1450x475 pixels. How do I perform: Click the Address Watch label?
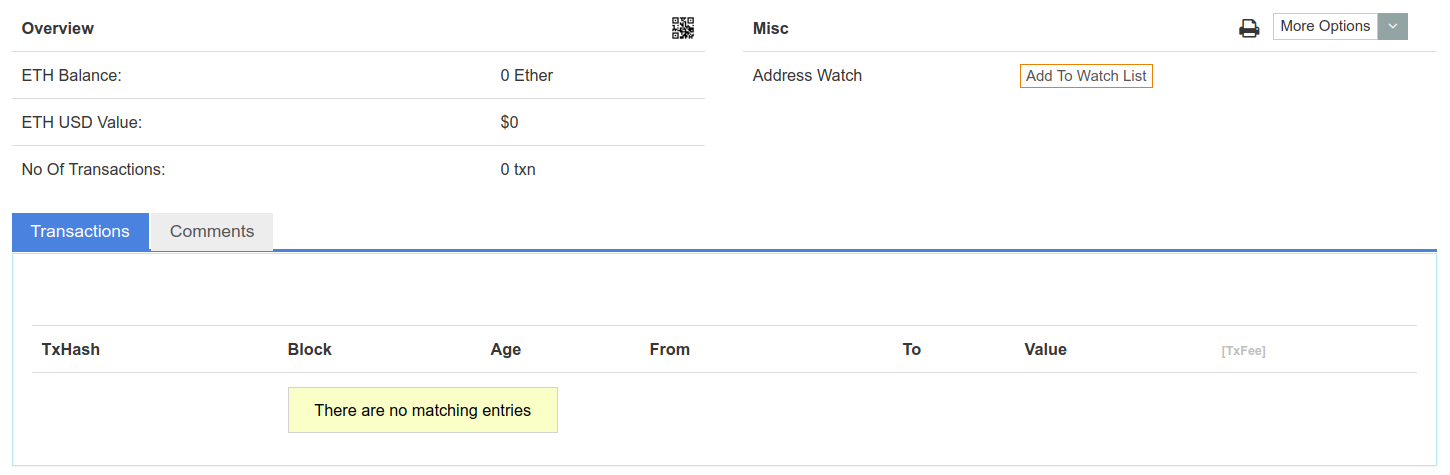tap(807, 76)
